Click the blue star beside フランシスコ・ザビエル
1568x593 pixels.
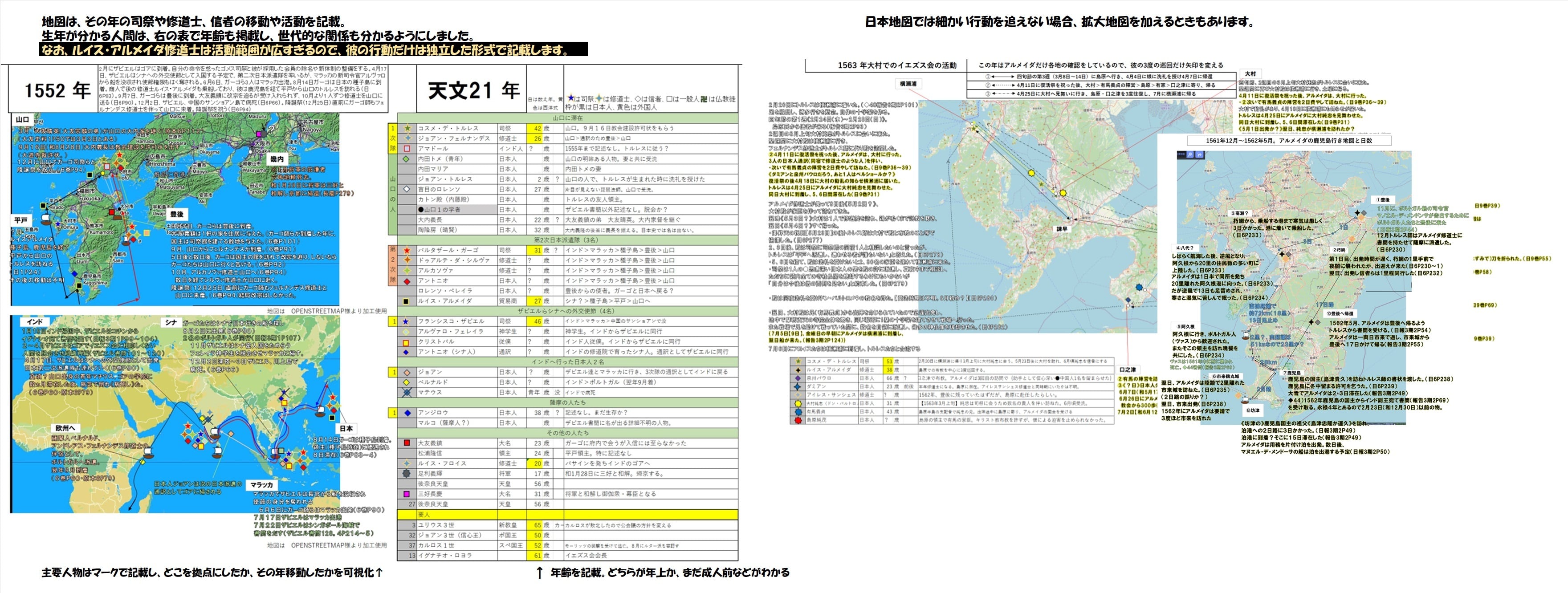click(407, 321)
